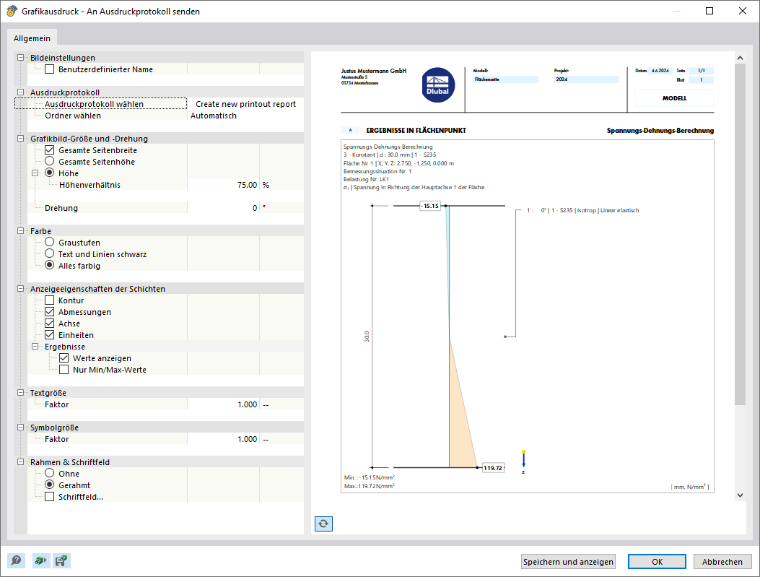Toggle Abmessungen checkbox
The width and height of the screenshot is (760, 577).
(x=49, y=312)
